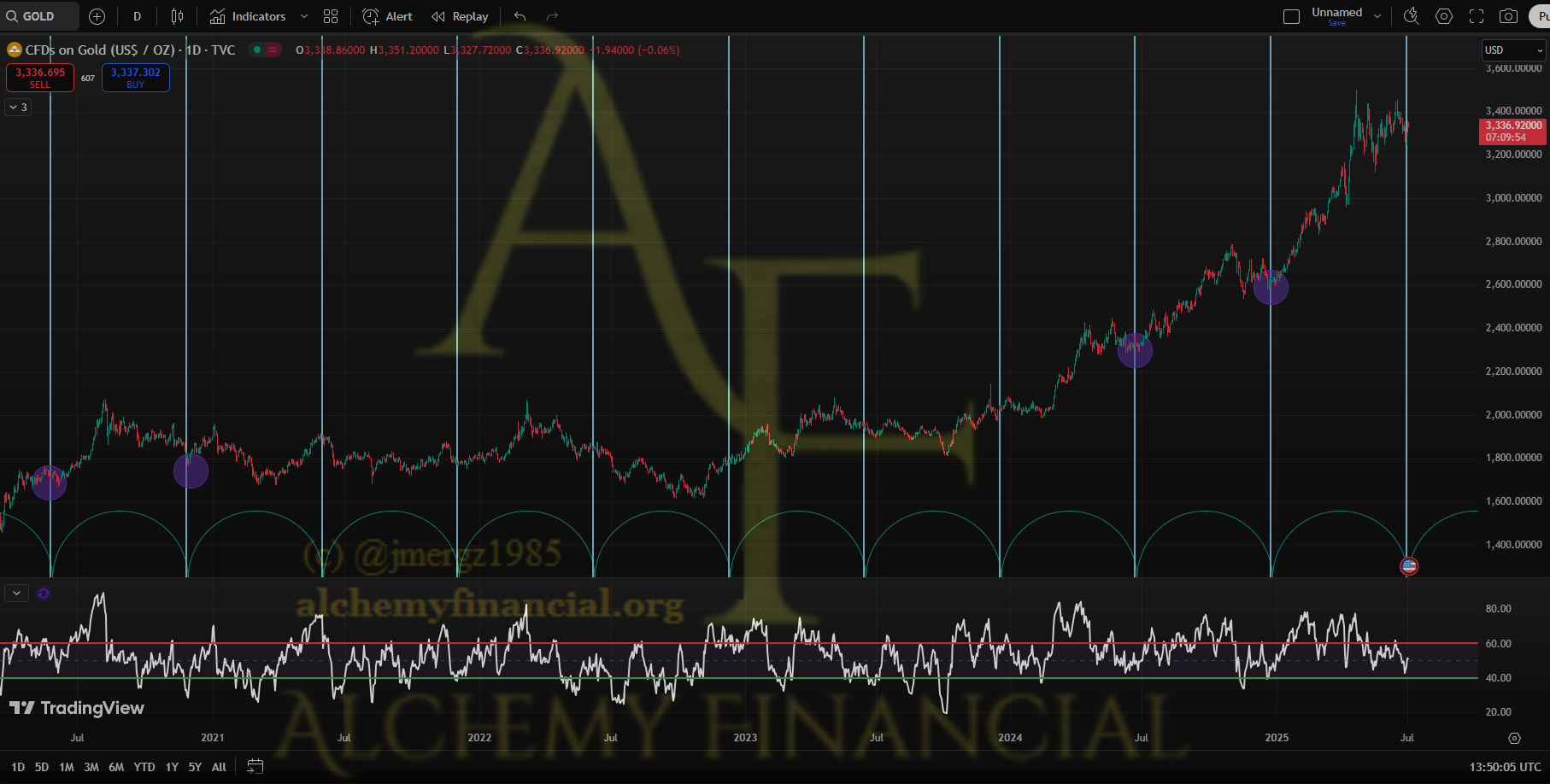This screenshot has width=1550, height=784.
Task: Click the 3,337.302 BUY button
Action: (x=136, y=78)
